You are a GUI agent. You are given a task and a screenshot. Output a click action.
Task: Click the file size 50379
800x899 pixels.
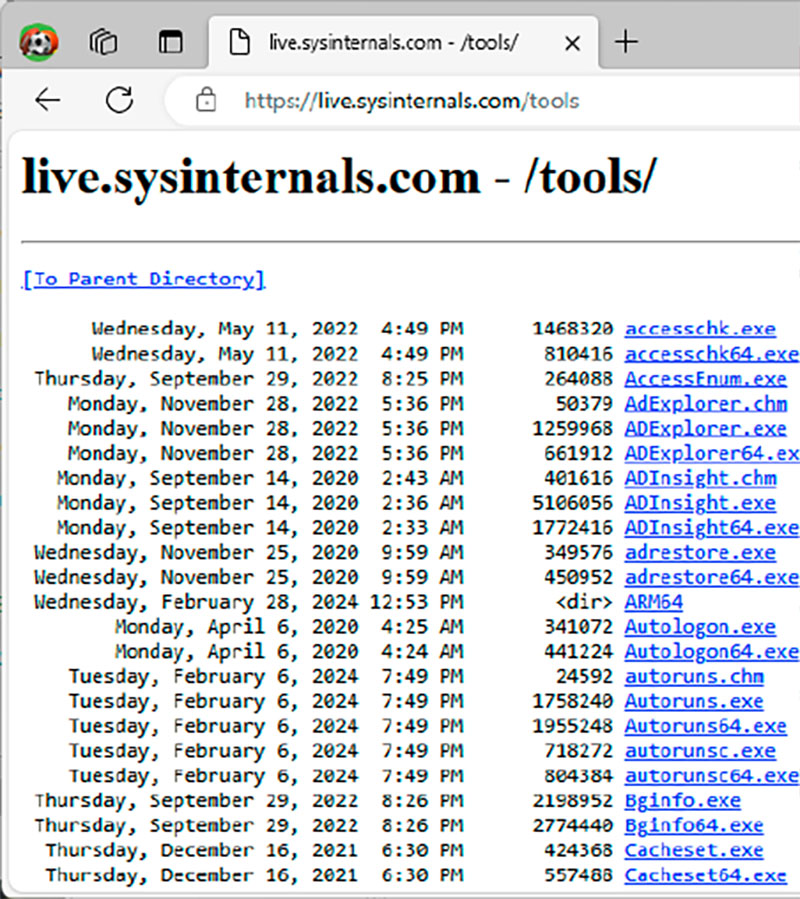tap(584, 404)
